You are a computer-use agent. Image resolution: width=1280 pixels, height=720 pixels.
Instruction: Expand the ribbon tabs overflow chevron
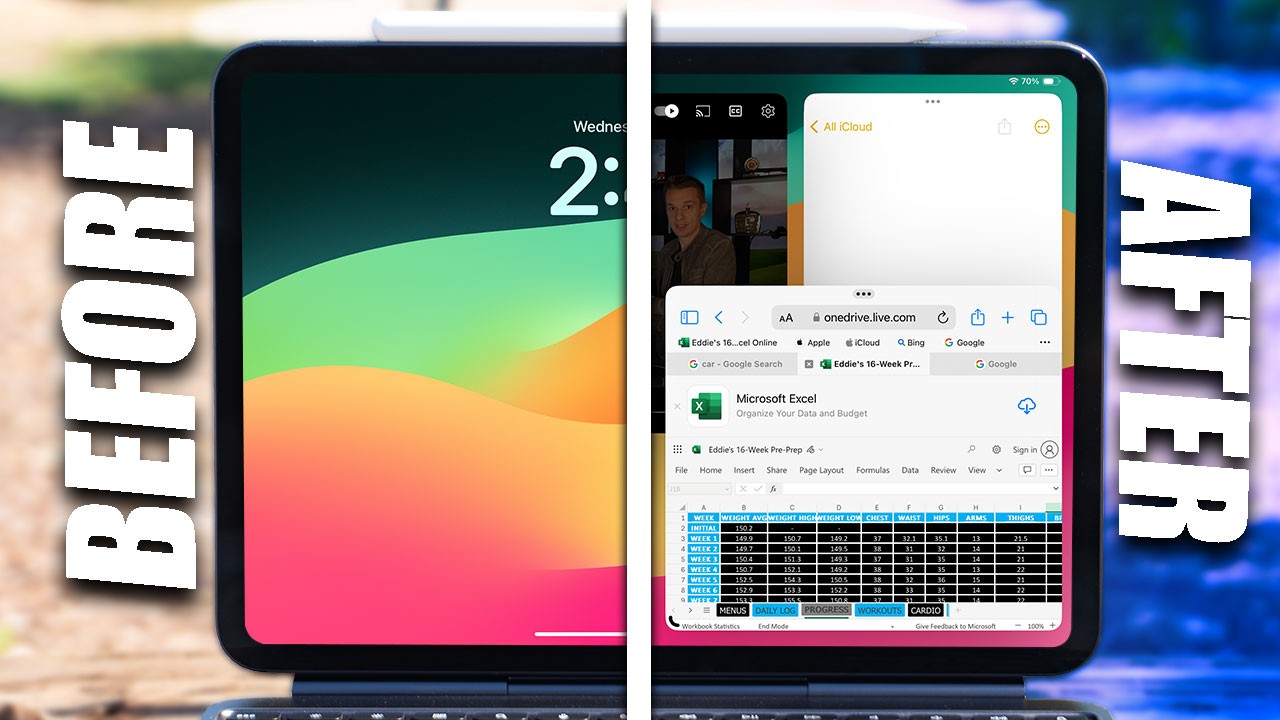pos(999,470)
